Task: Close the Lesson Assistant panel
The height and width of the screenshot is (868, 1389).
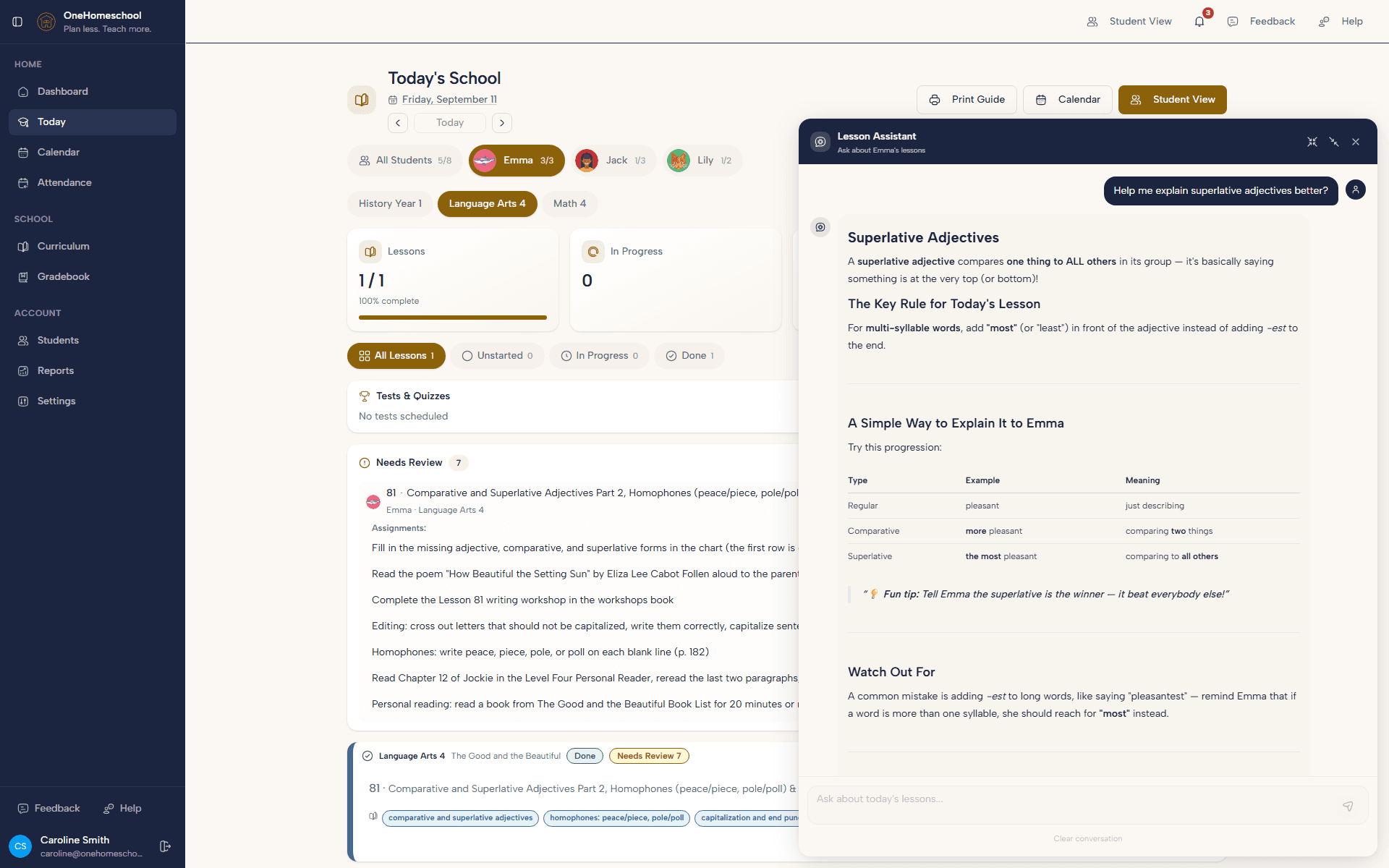Action: point(1356,142)
